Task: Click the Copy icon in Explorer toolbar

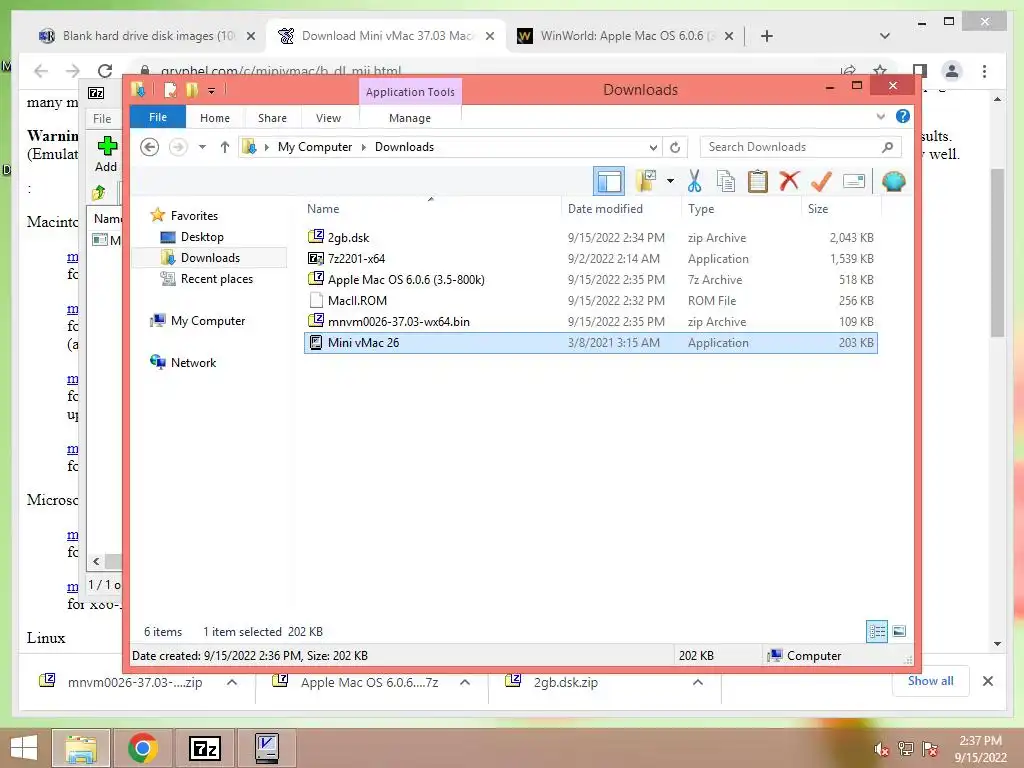Action: (726, 181)
